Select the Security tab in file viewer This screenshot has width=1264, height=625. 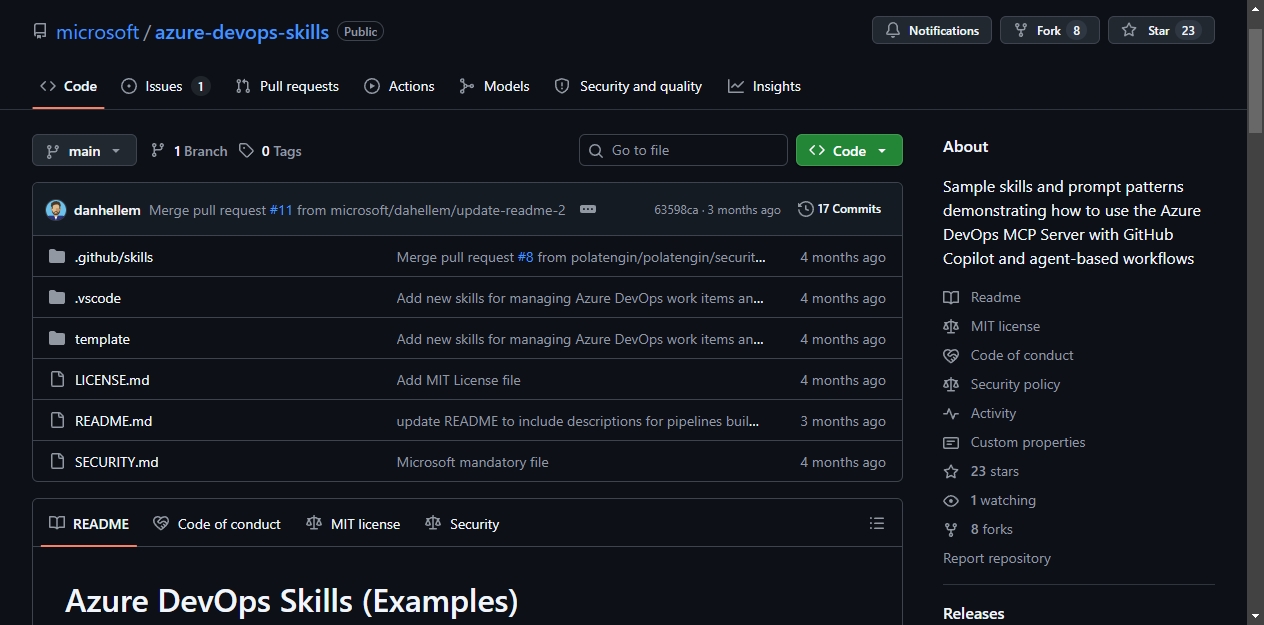click(x=462, y=524)
